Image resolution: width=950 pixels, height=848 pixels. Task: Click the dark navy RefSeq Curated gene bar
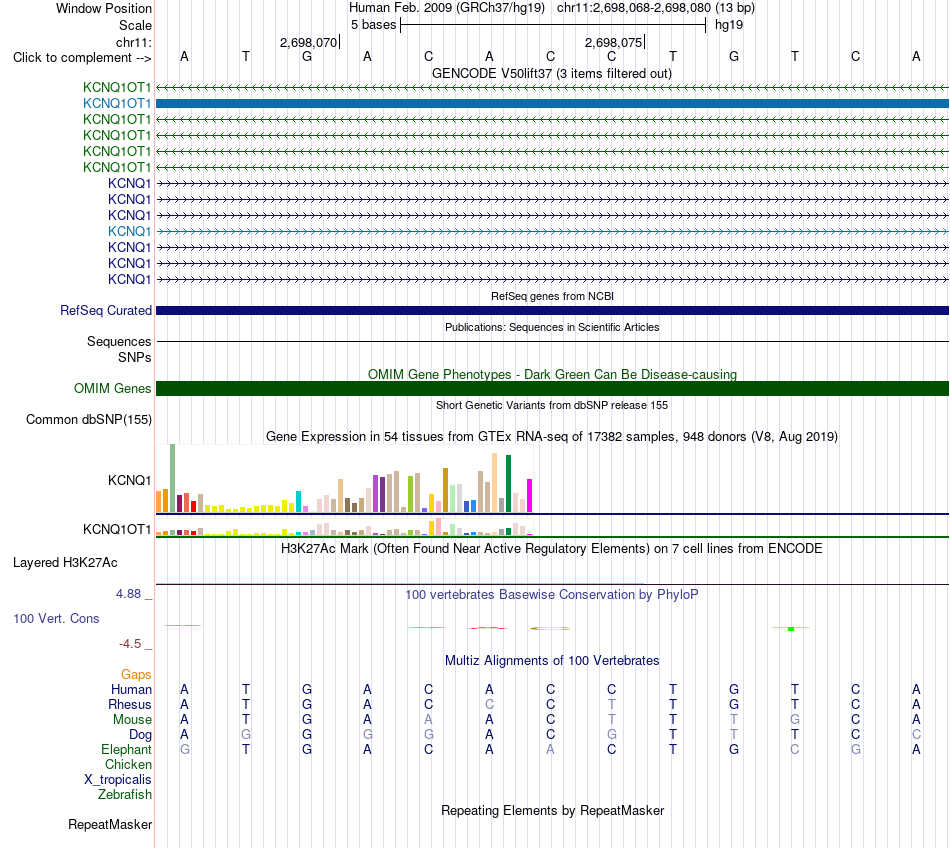pos(552,310)
